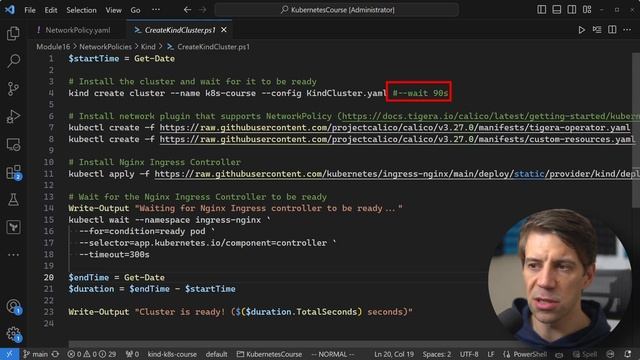Change the default Kubernetes namespace
The height and width of the screenshot is (360, 640).
[x=216, y=354]
